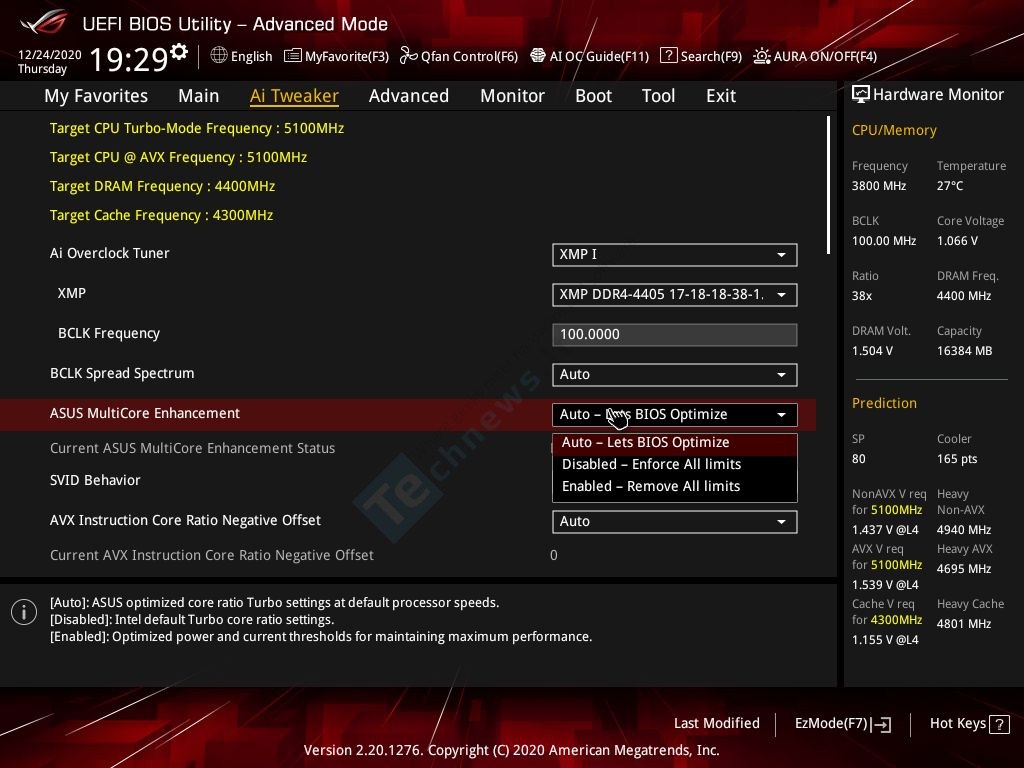Select the ASUS MultiCore Enhancement row label
Screen dimensions: 1024x768
(x=145, y=413)
